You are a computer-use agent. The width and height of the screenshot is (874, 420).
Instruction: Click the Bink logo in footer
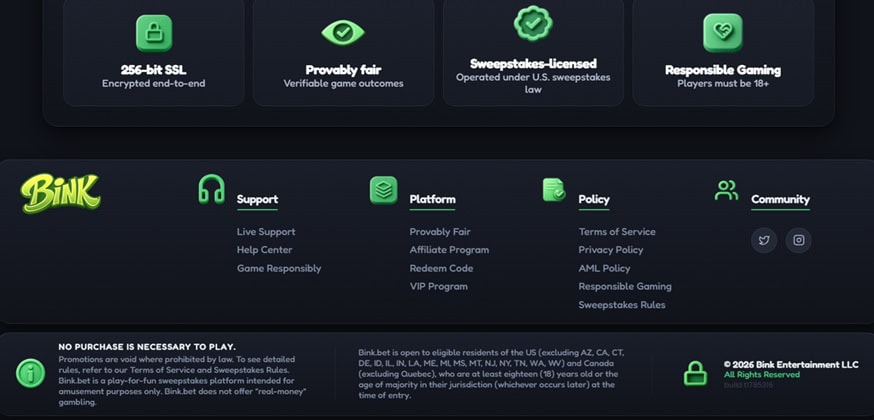(x=60, y=193)
